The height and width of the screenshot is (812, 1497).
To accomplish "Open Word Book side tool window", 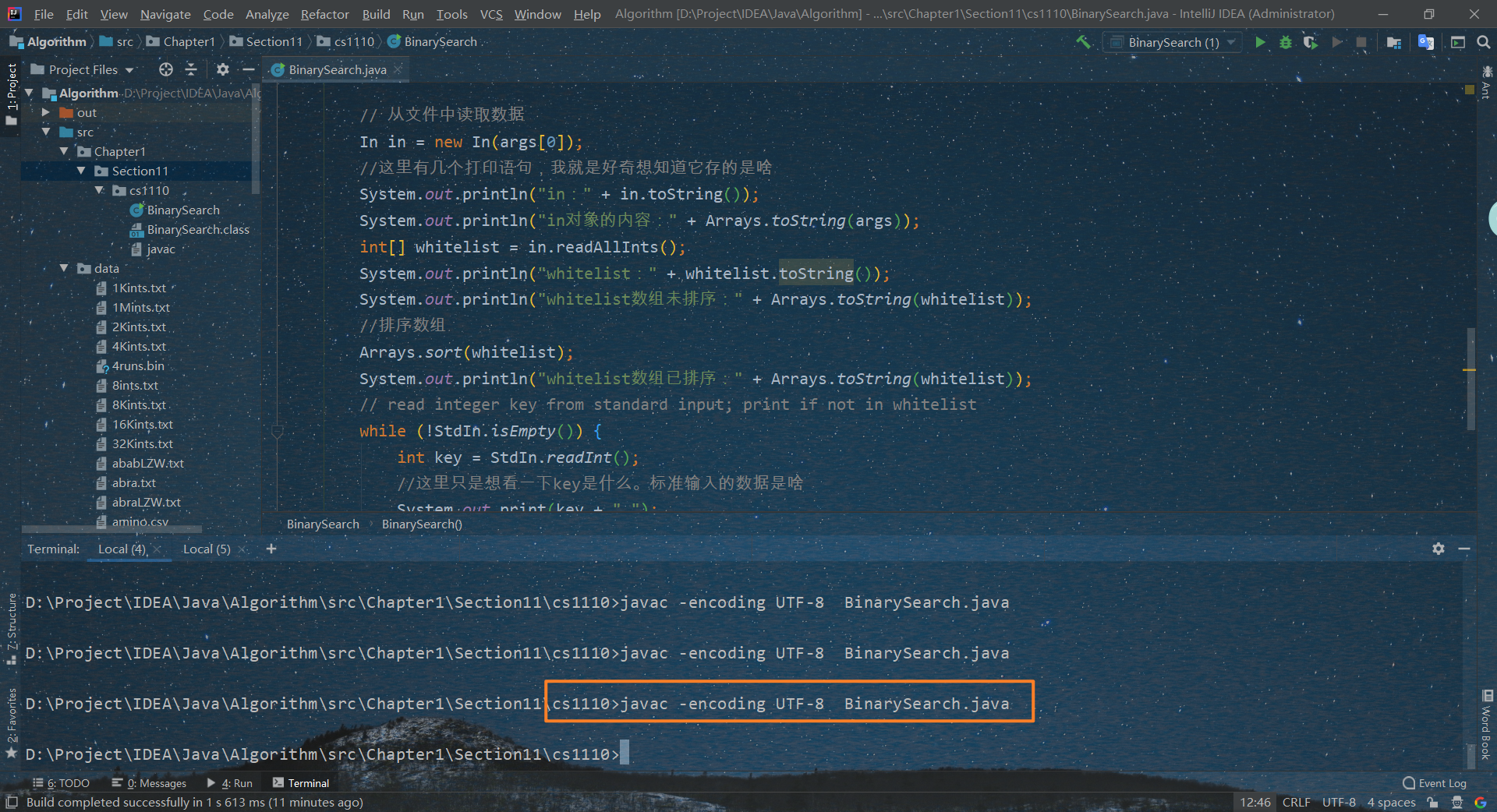I will pos(1487,725).
